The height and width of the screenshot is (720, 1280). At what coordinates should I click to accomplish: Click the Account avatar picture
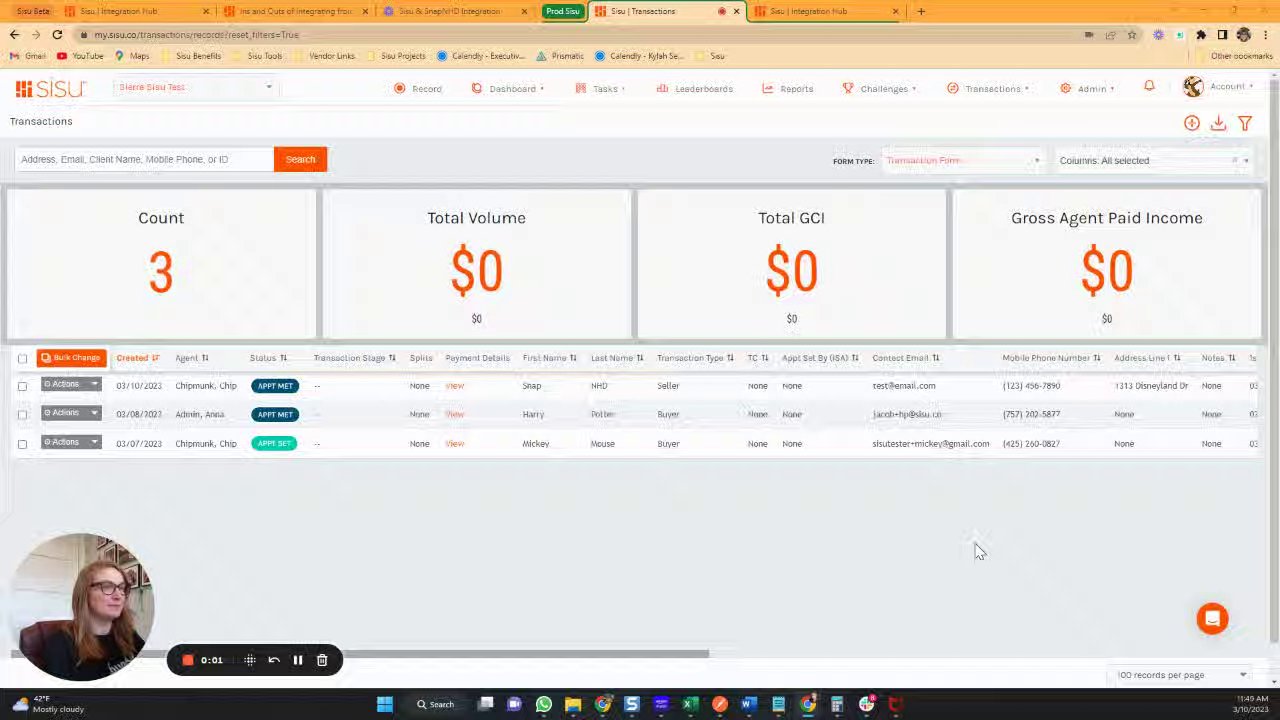pos(1193,87)
